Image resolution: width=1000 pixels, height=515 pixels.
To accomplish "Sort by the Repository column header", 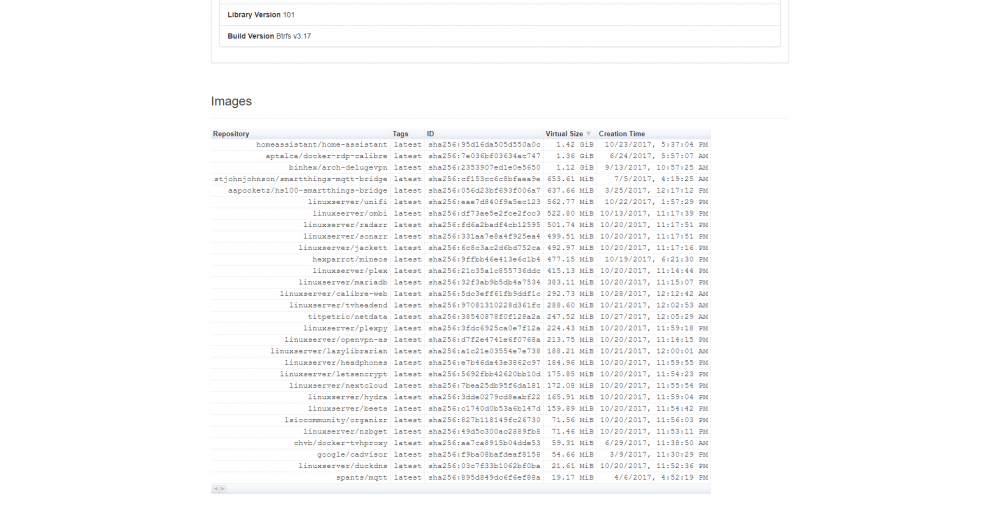I will (231, 134).
